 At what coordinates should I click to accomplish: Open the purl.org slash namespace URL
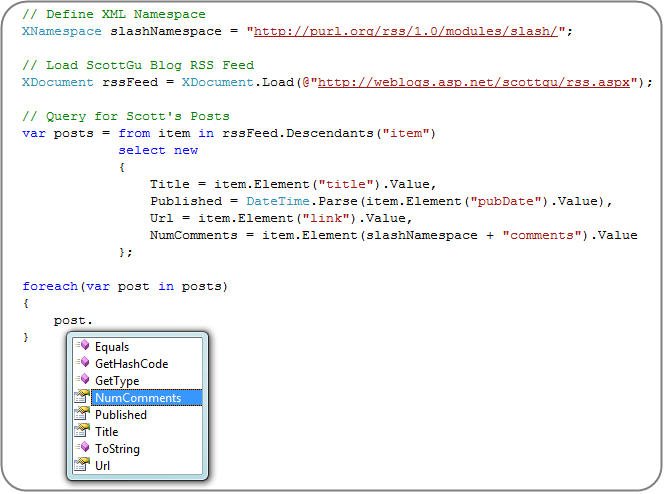click(x=406, y=32)
